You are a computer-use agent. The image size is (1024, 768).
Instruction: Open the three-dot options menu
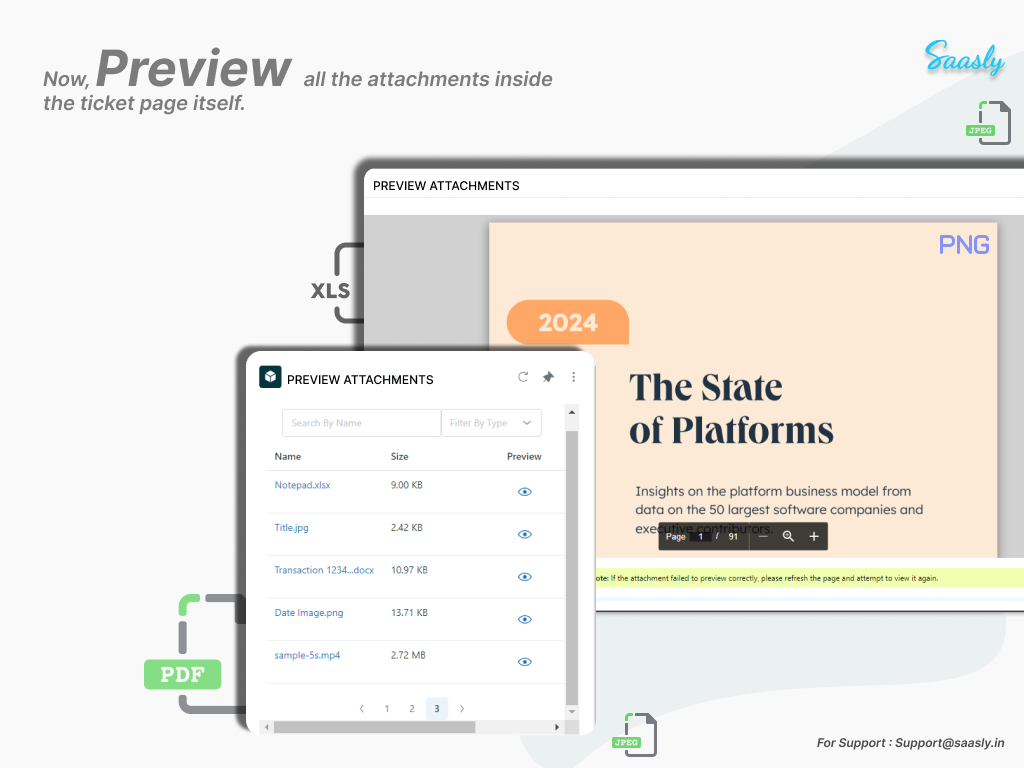tap(573, 377)
